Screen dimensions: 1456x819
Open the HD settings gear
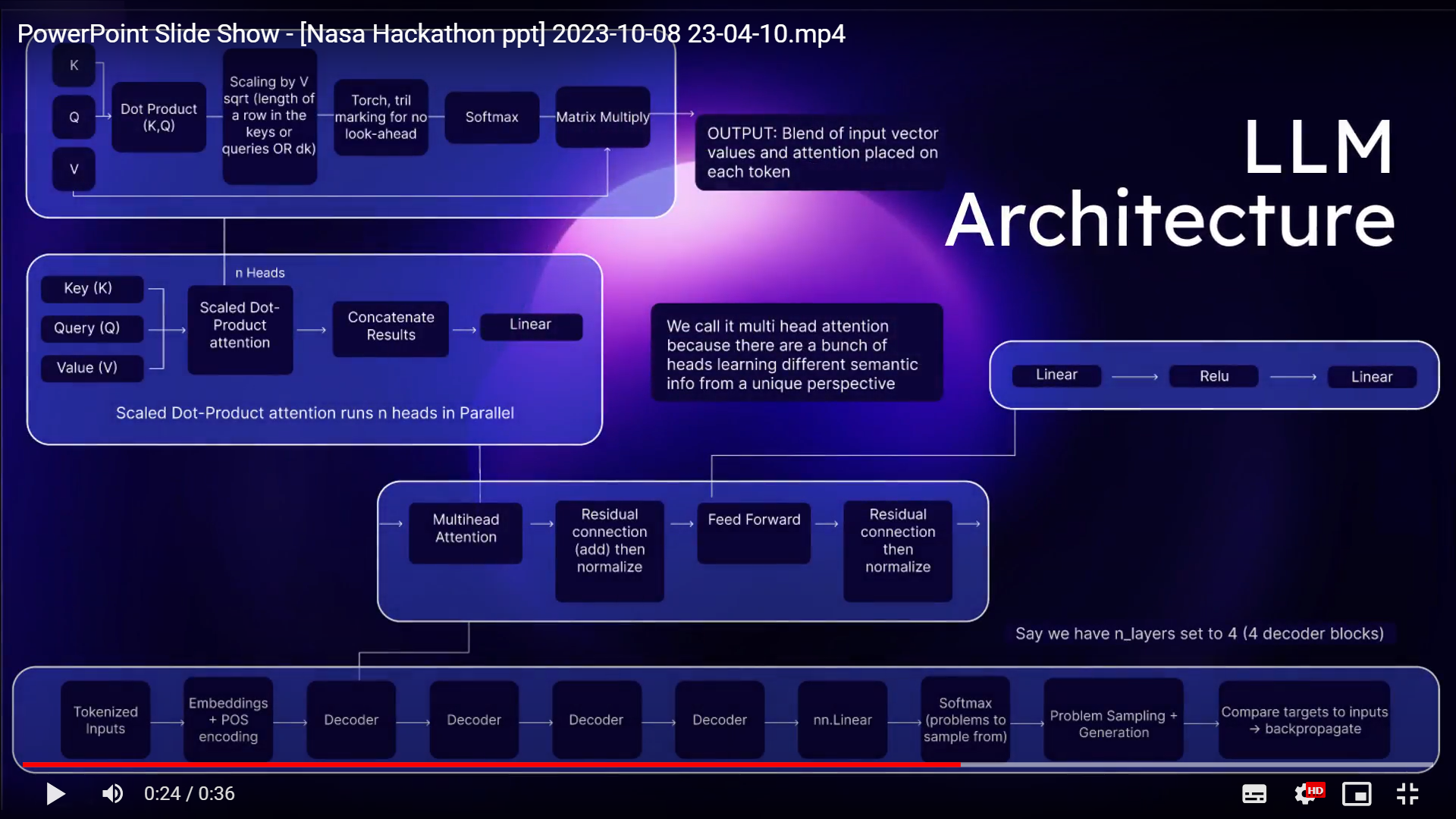(x=1307, y=794)
